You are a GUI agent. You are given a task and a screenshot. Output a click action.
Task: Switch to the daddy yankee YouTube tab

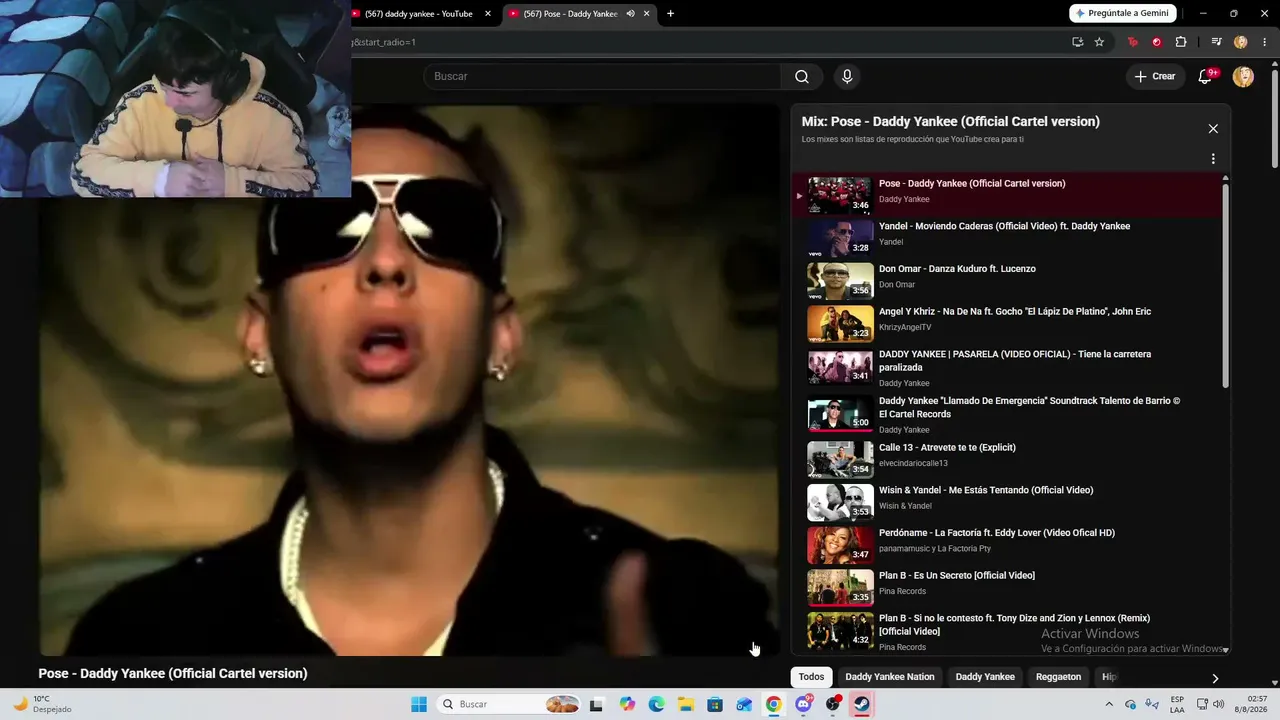coord(419,14)
